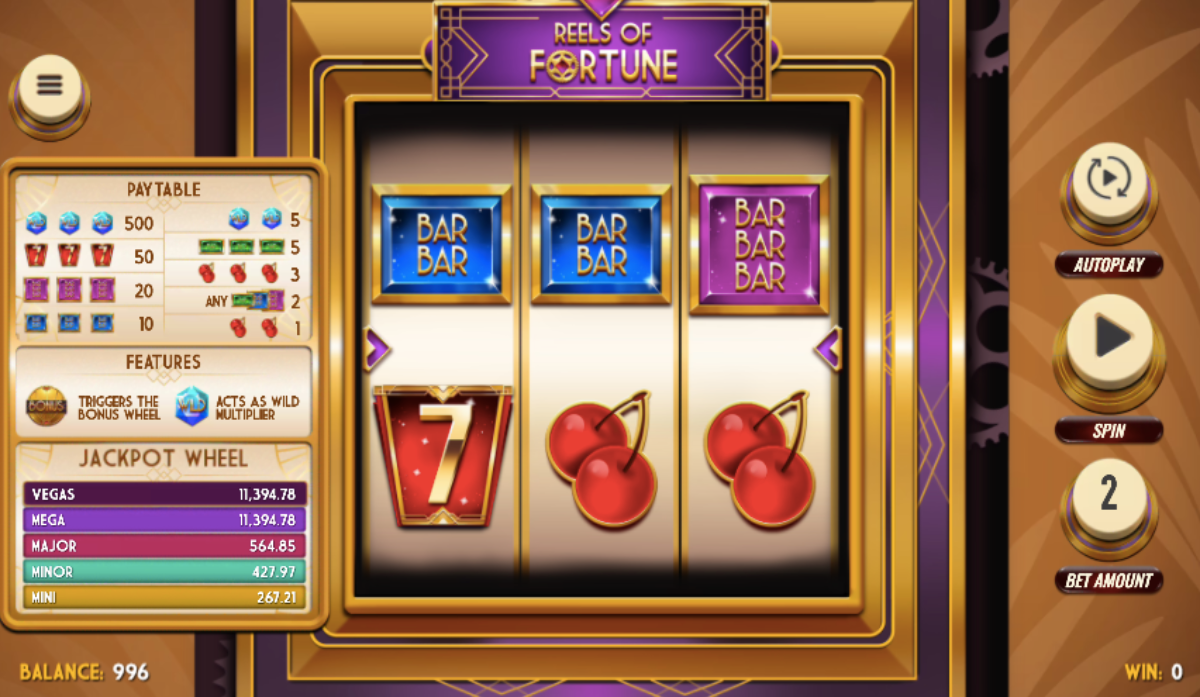Click the Minor jackpot row
Viewport: 1200px width, 697px height.
pyautogui.click(x=164, y=572)
